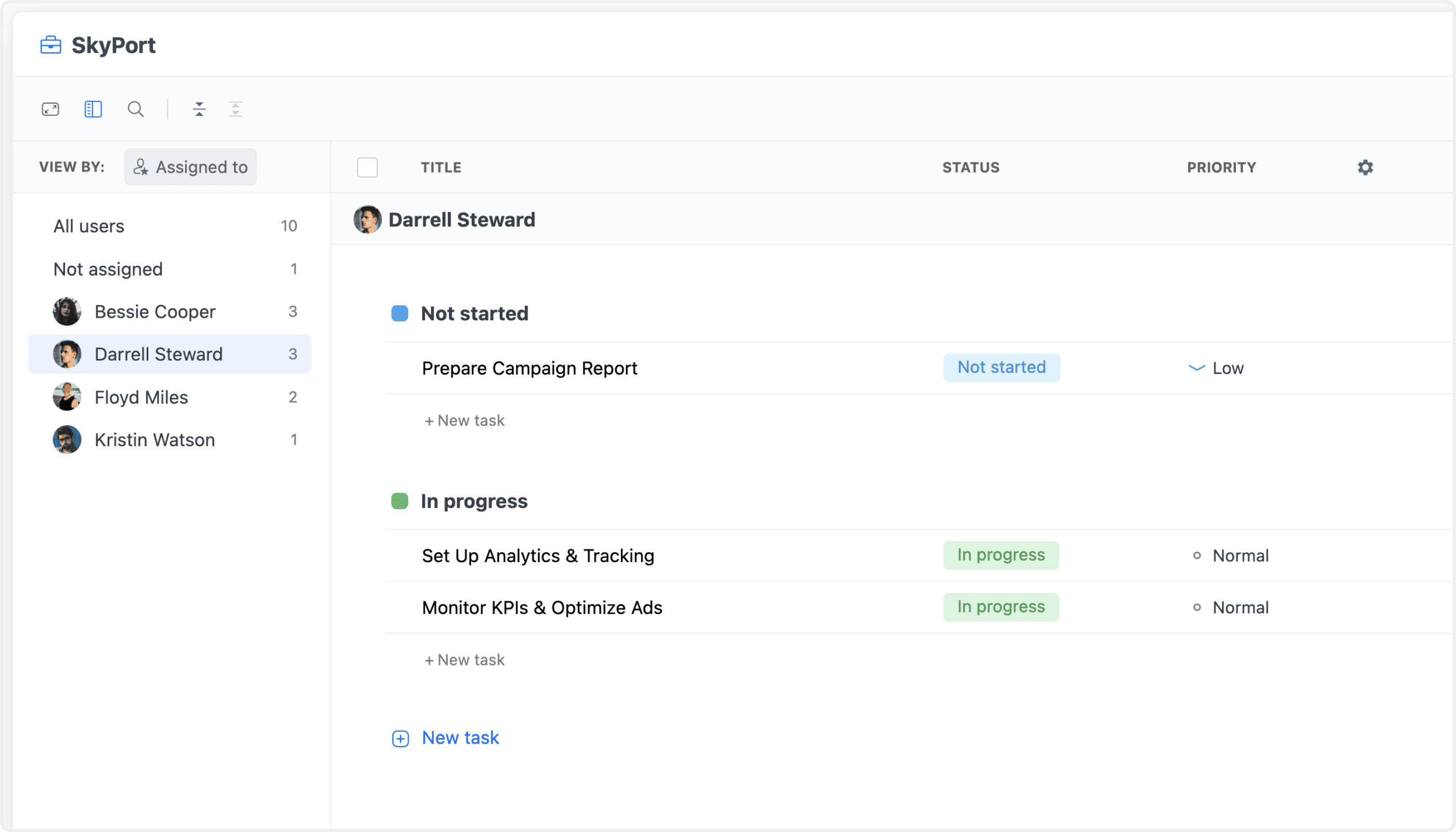The image size is (1456, 832).
Task: Expand all groups via expand icon
Action: click(x=236, y=109)
